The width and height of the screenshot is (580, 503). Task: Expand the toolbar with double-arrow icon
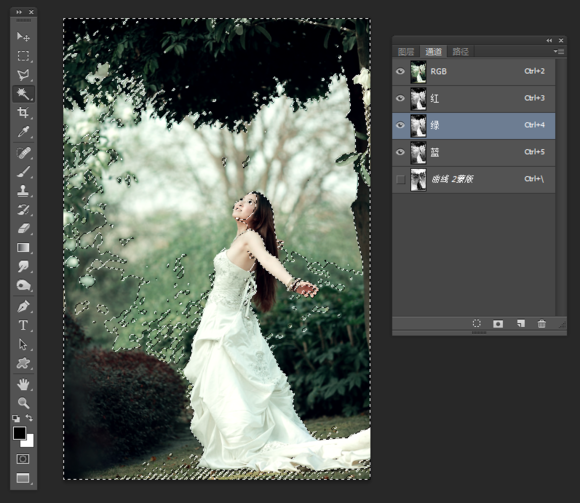pos(18,12)
